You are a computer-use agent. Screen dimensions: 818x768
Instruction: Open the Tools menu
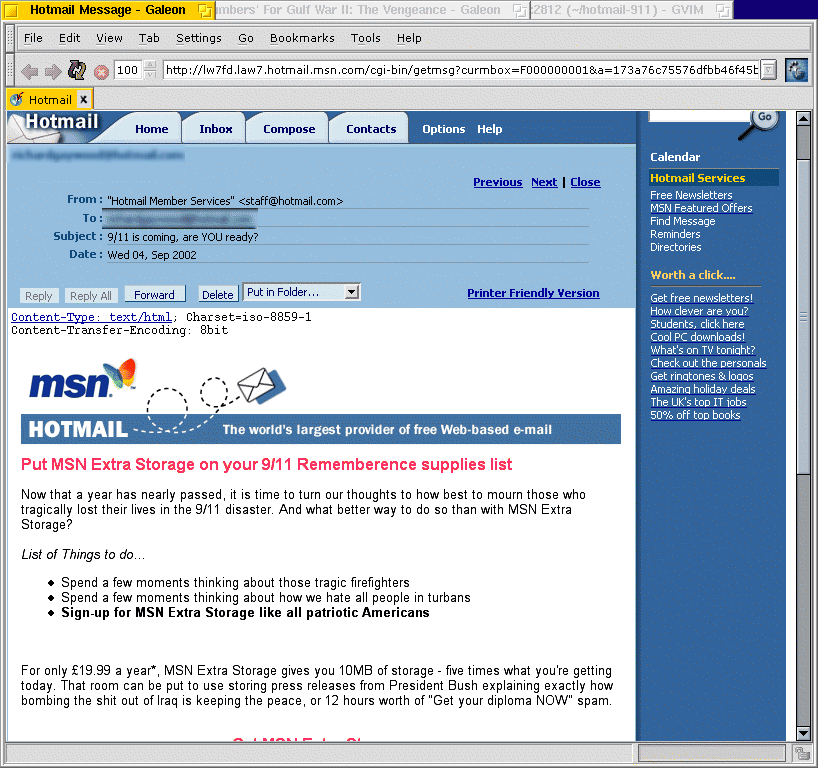[x=365, y=38]
